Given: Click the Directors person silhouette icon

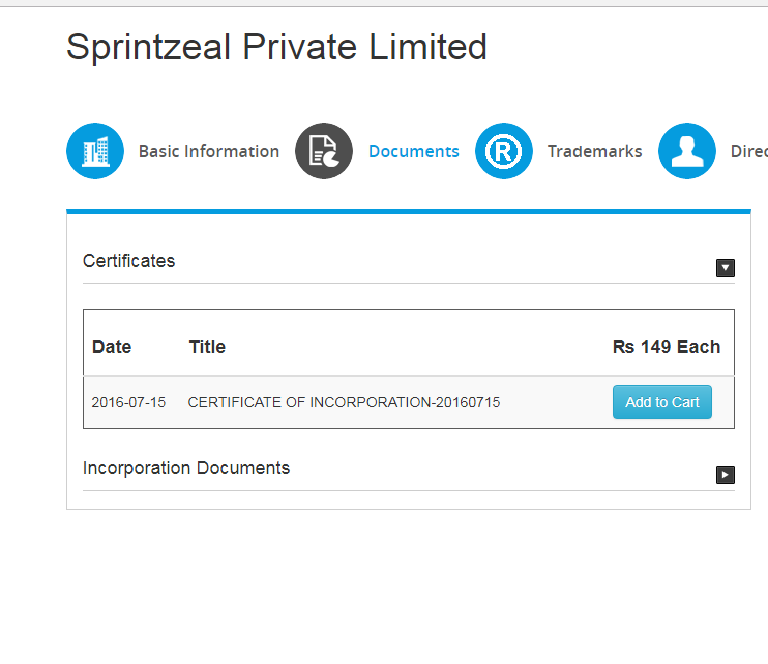Looking at the screenshot, I should pyautogui.click(x=687, y=152).
